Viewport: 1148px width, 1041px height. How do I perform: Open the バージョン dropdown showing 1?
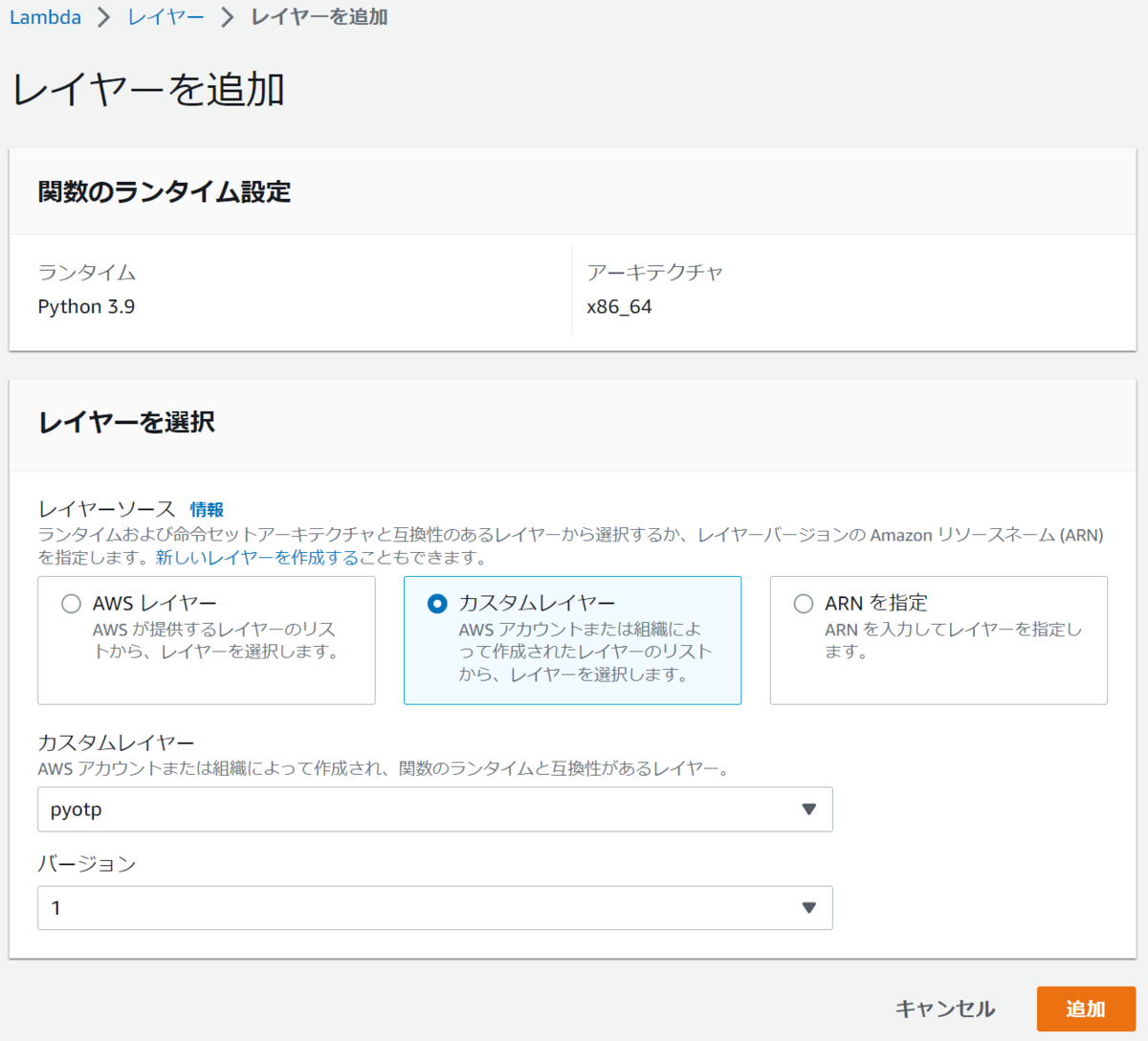(x=435, y=908)
